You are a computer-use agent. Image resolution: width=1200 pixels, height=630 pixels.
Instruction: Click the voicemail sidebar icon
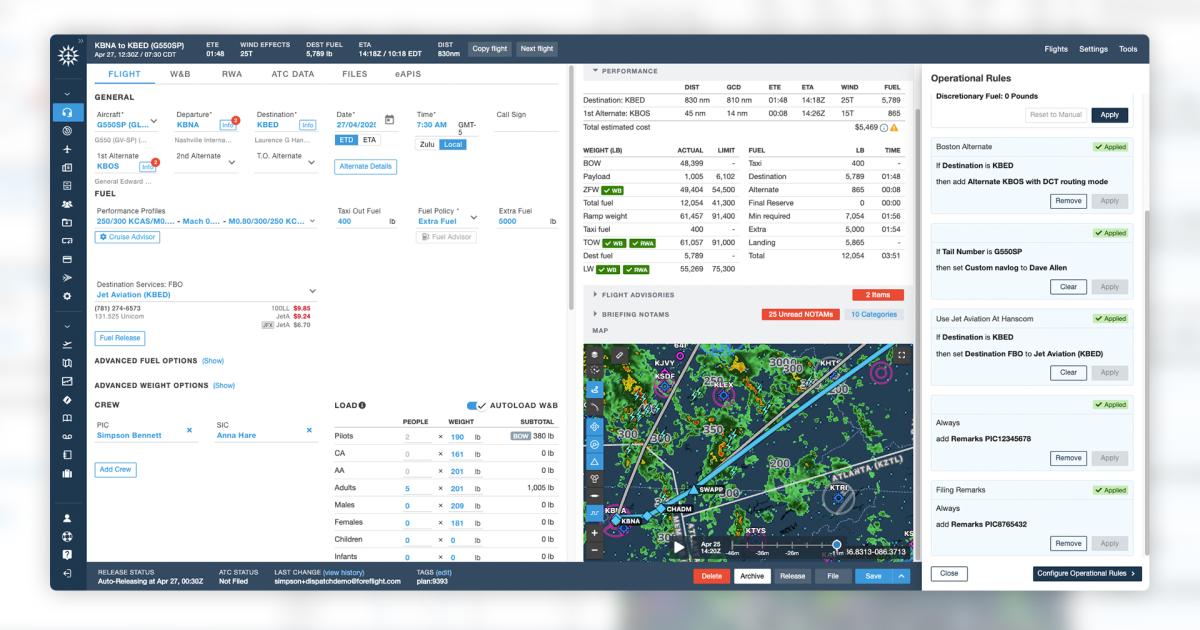[67, 436]
